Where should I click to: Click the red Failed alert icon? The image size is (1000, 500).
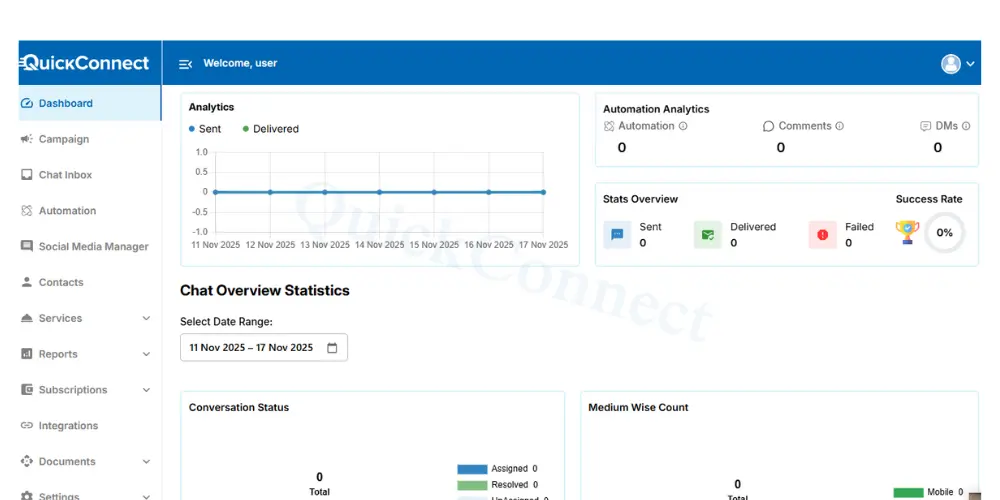point(822,235)
